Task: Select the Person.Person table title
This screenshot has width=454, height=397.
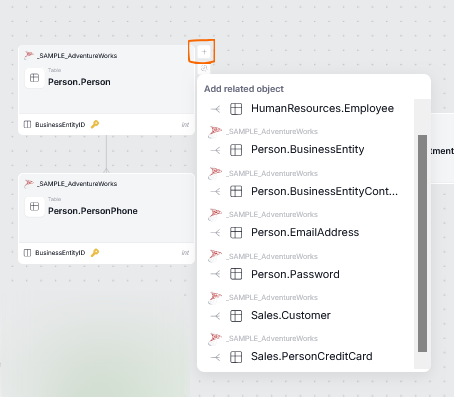Action: 79,82
